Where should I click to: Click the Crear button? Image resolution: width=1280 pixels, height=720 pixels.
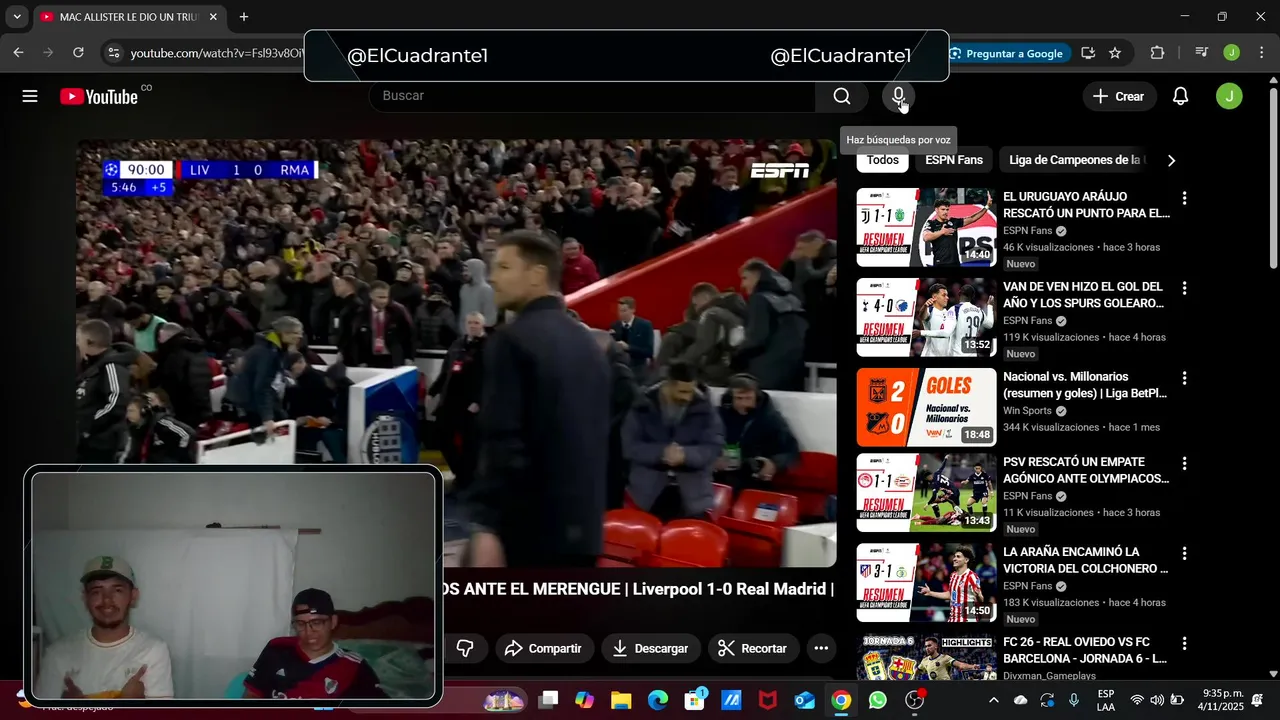click(1118, 96)
